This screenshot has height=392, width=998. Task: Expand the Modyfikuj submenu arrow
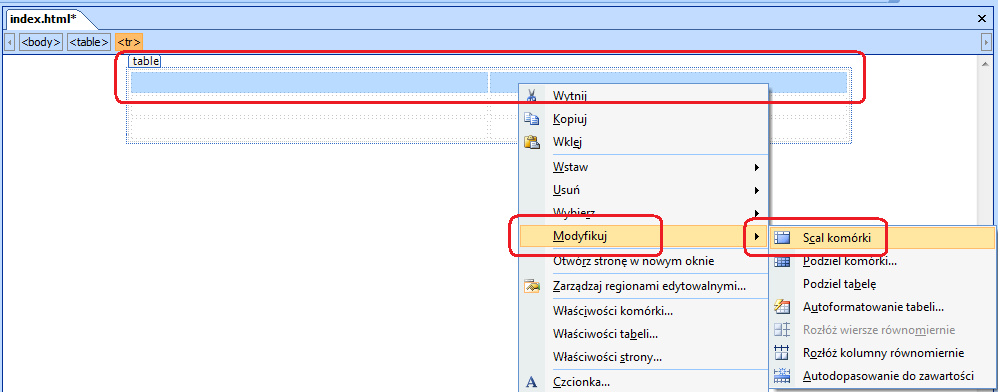coord(757,237)
